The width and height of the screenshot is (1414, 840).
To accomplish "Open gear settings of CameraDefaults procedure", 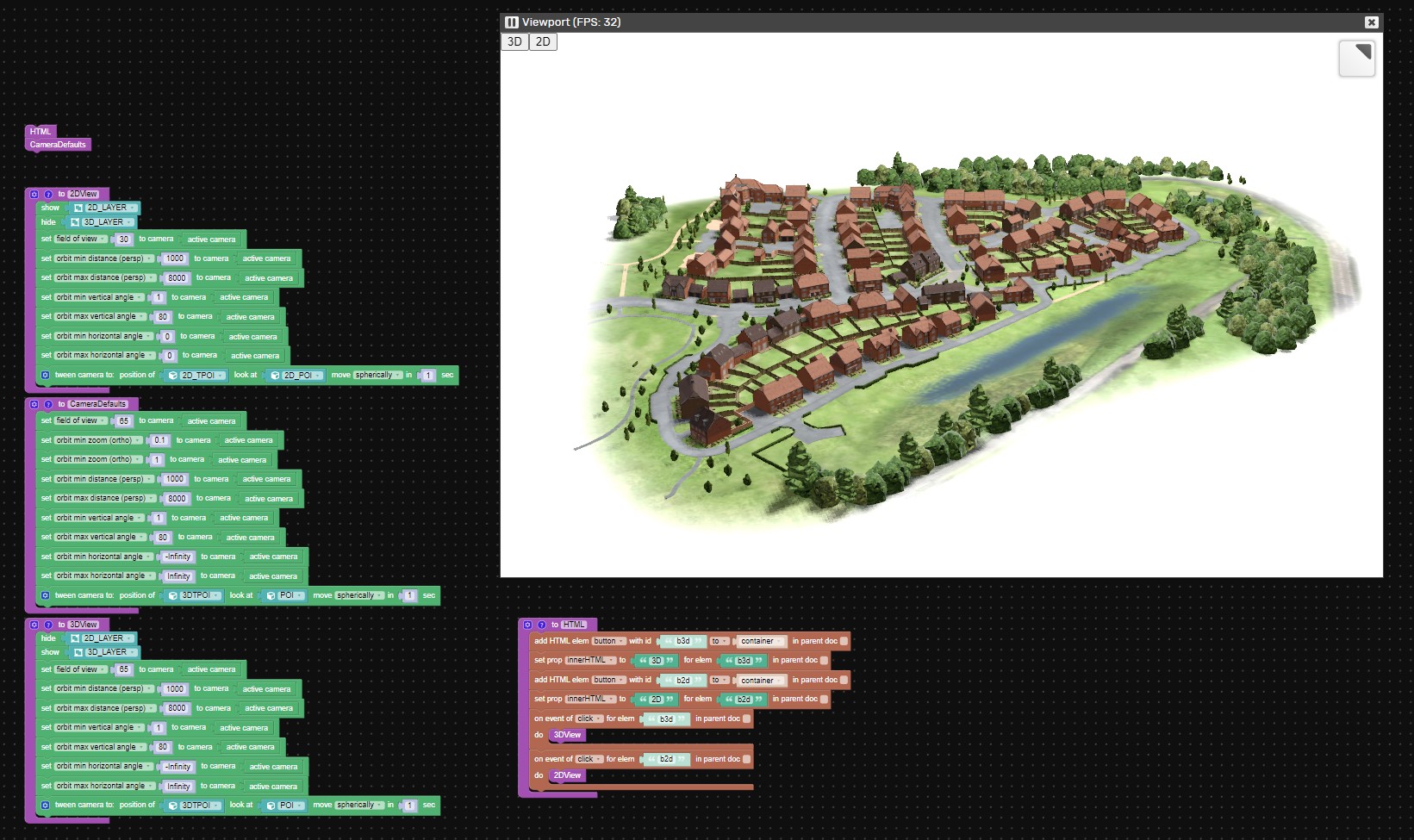I will tap(34, 404).
